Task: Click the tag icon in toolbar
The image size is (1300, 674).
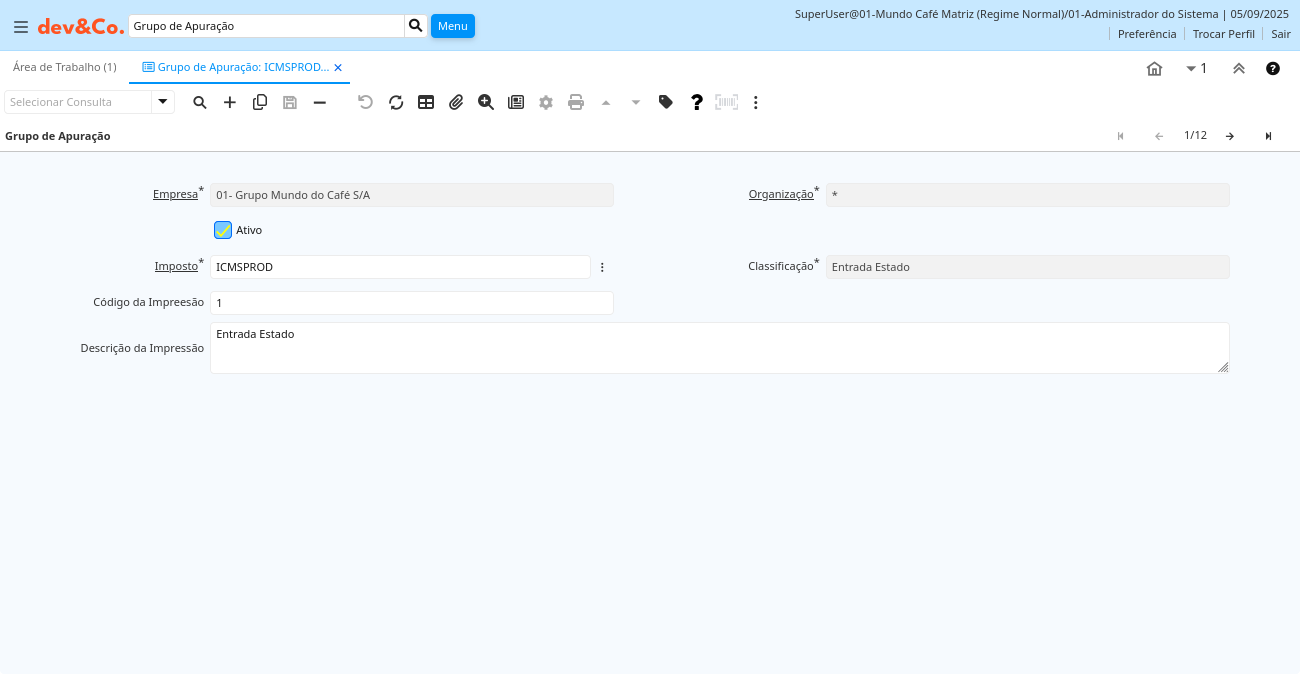Action: pos(666,102)
